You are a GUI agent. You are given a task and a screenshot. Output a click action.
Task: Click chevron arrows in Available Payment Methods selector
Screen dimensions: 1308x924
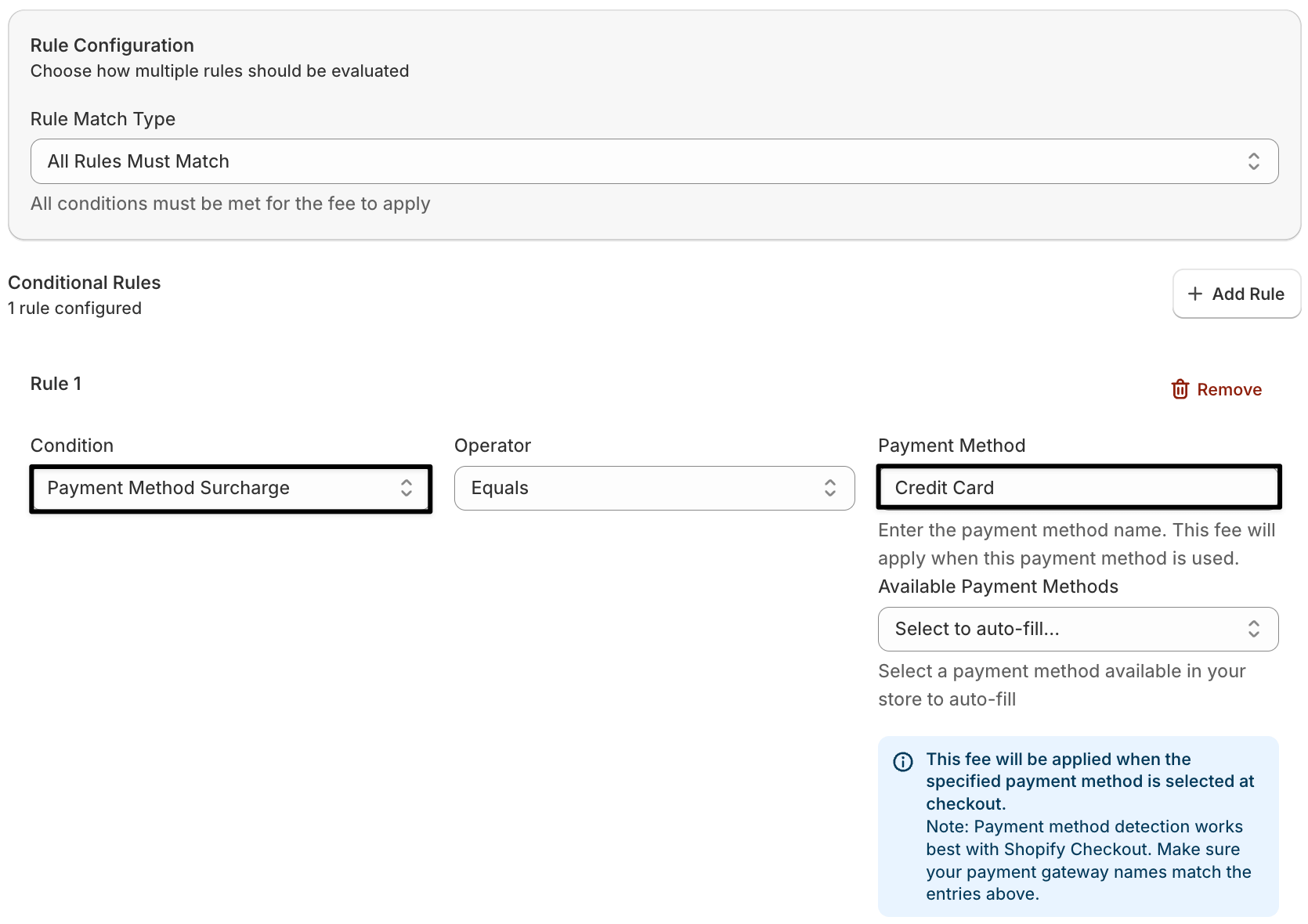[x=1253, y=629]
